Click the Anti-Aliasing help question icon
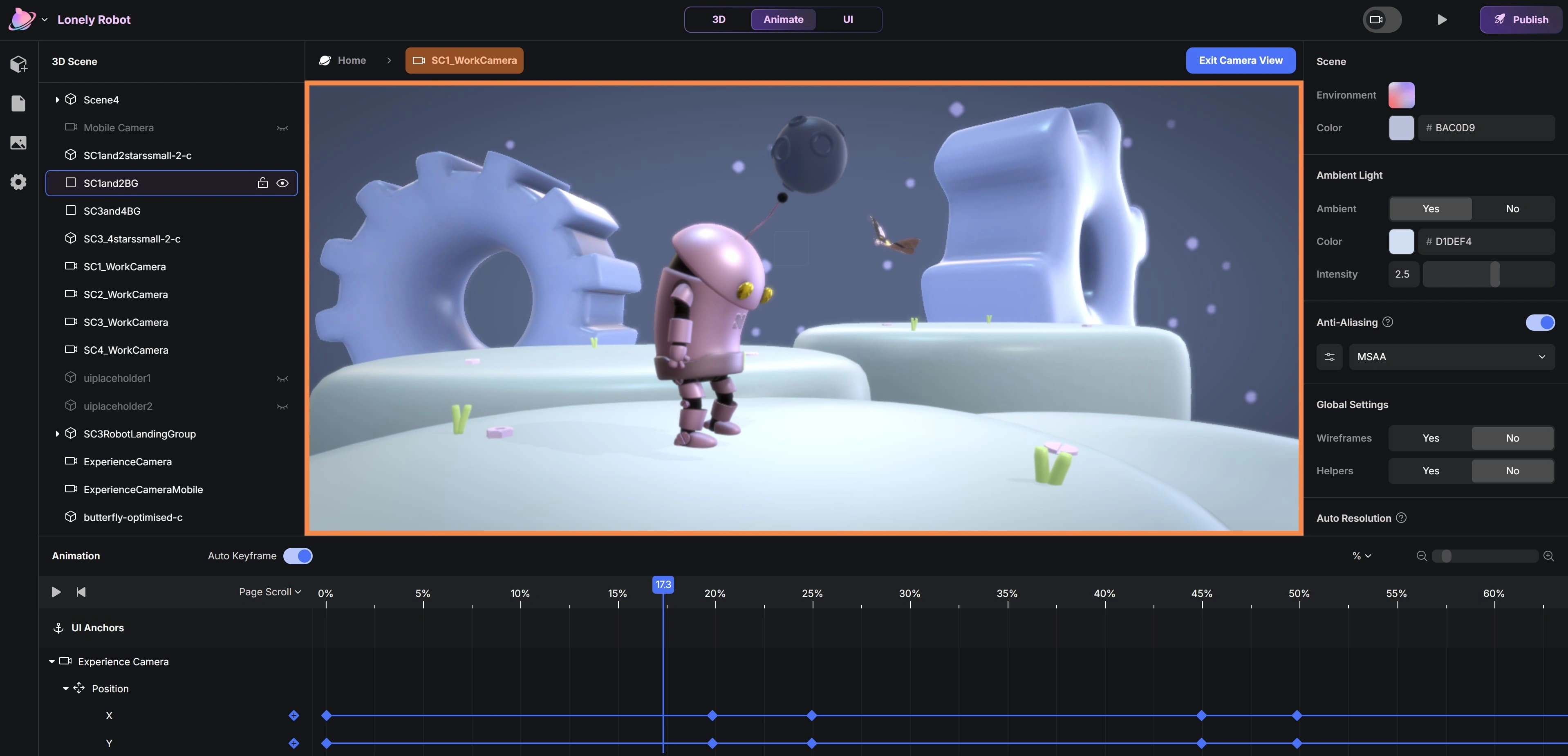 pyautogui.click(x=1388, y=322)
